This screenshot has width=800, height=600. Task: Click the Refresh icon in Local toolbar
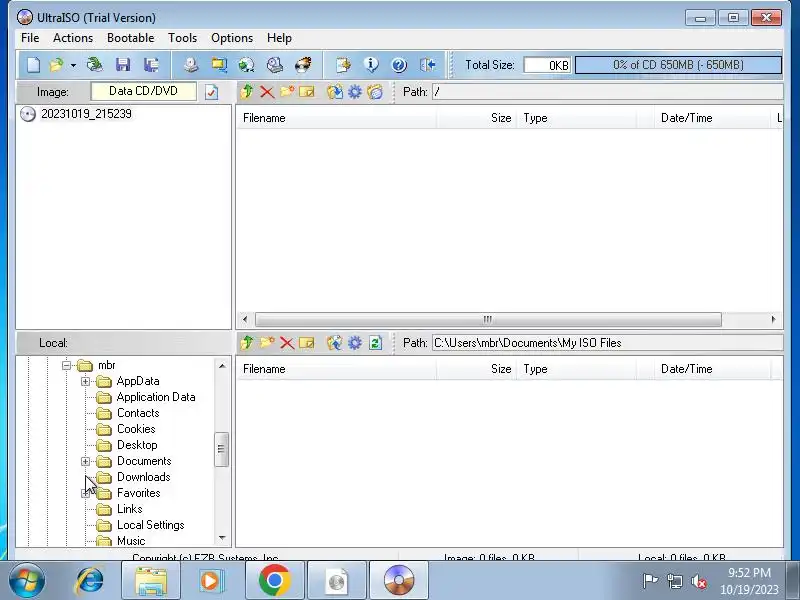[375, 343]
